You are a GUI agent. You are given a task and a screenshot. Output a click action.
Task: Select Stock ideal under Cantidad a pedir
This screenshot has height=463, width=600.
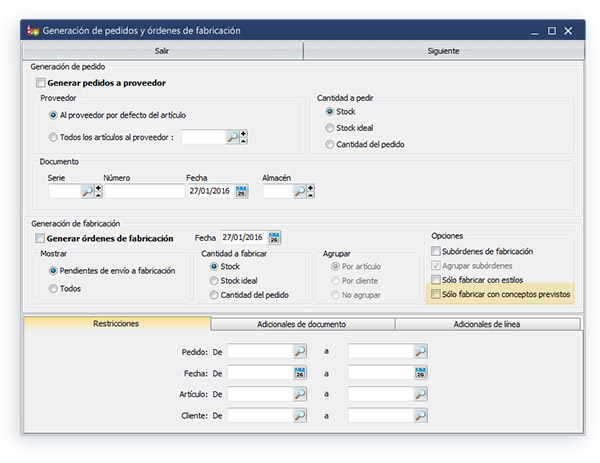coord(330,128)
